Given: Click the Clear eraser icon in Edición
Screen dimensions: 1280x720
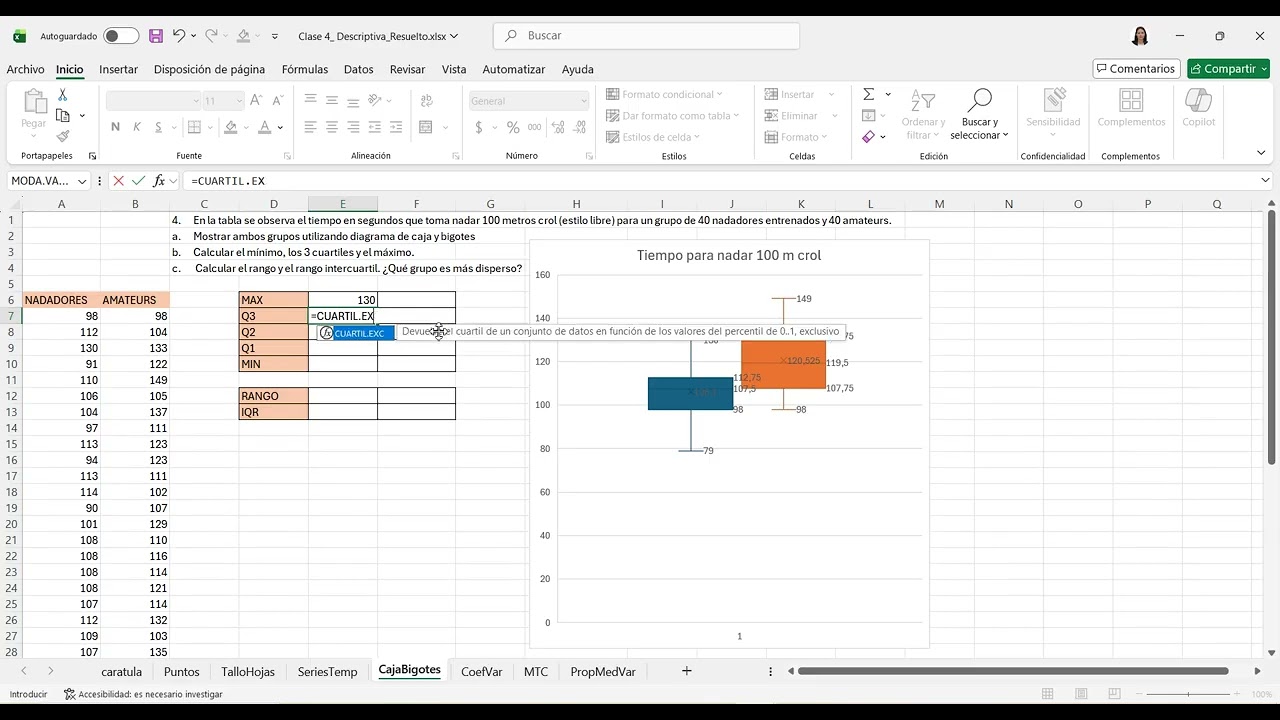Looking at the screenshot, I should pos(868,137).
